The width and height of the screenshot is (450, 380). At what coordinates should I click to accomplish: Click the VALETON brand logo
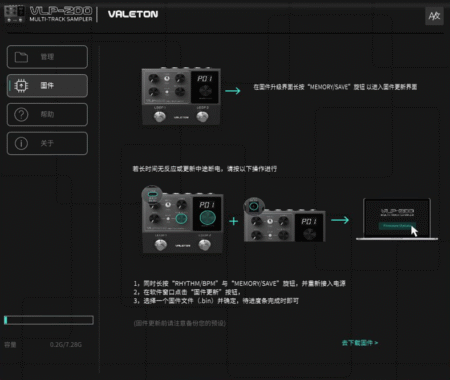pyautogui.click(x=133, y=14)
